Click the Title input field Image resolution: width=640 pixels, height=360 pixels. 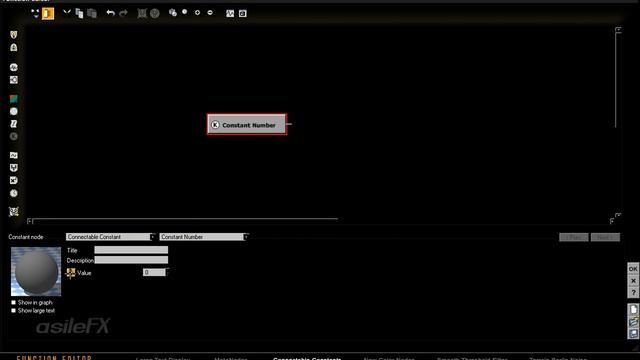(131, 250)
